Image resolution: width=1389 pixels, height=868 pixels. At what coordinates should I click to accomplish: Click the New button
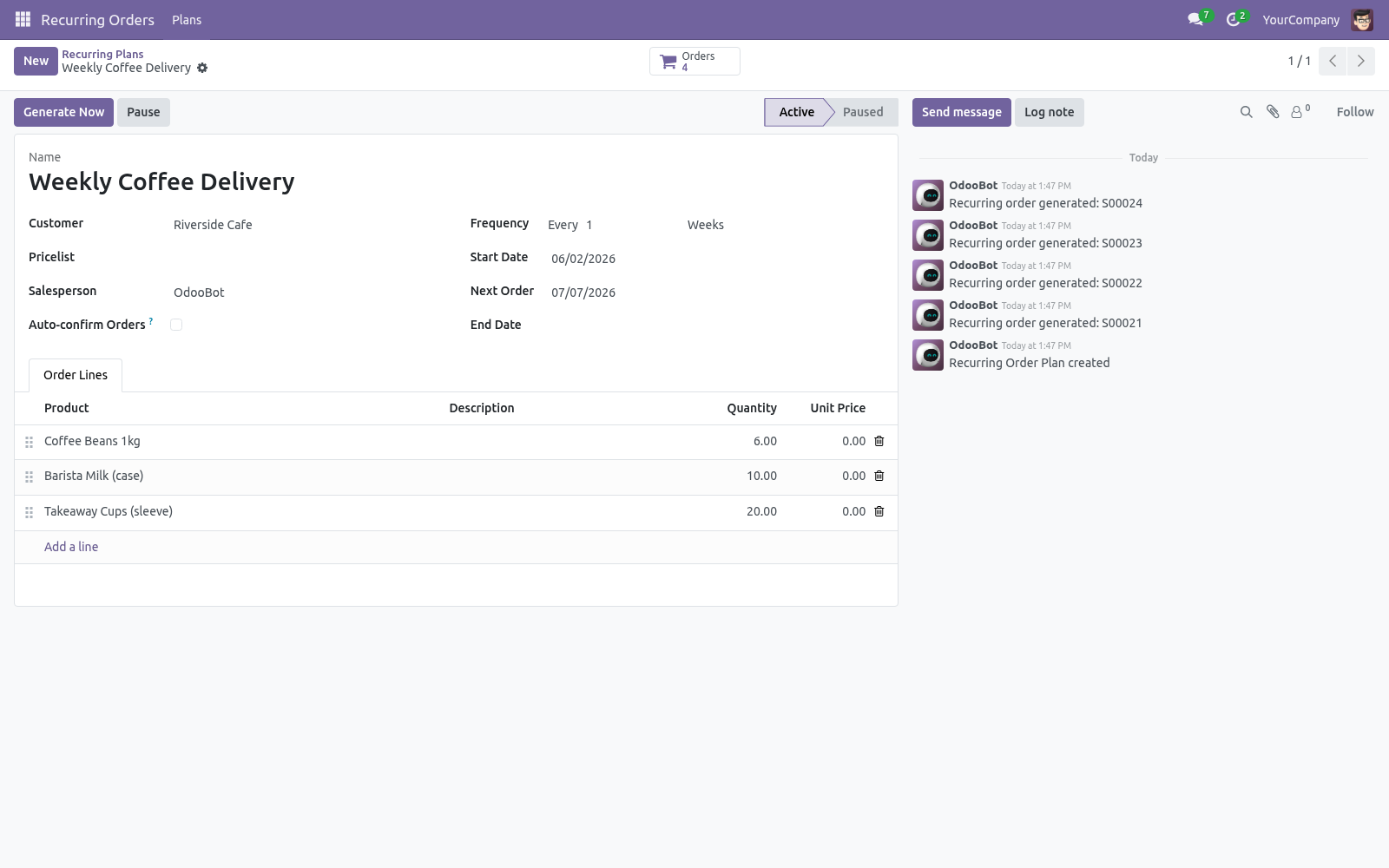click(36, 61)
